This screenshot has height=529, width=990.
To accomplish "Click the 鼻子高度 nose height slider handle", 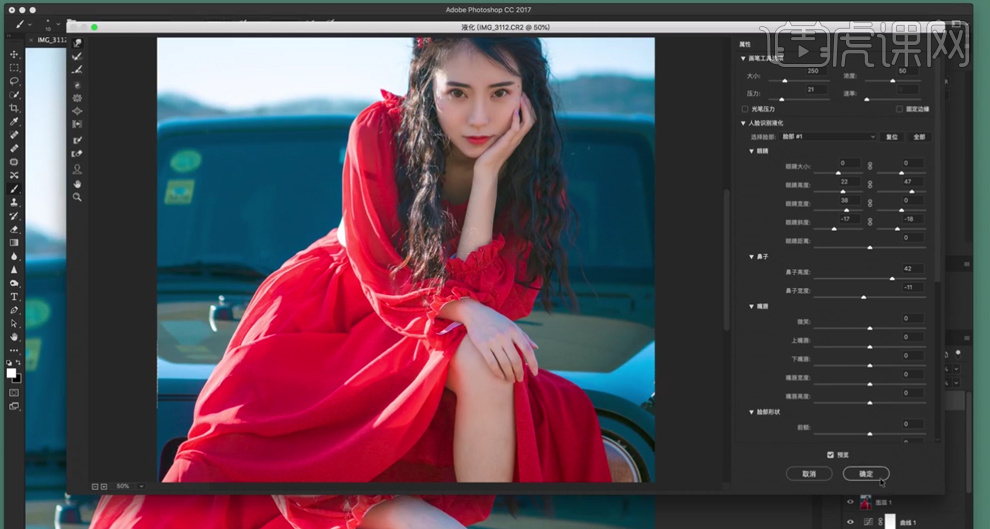I will click(x=892, y=278).
